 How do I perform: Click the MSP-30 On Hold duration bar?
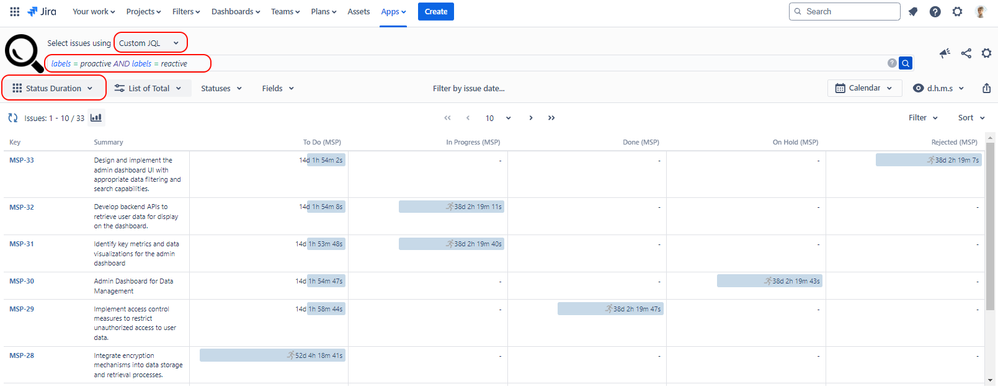770,281
